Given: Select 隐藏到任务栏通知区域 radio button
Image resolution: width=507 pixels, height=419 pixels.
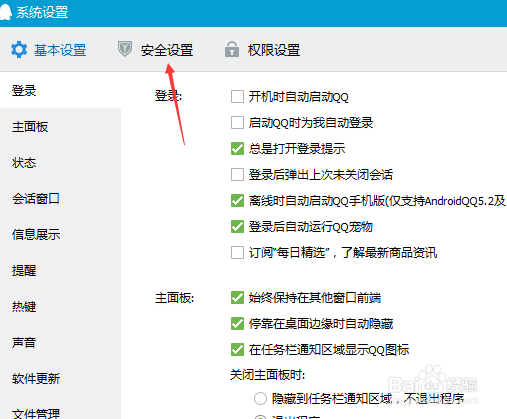Looking at the screenshot, I should pyautogui.click(x=260, y=398).
